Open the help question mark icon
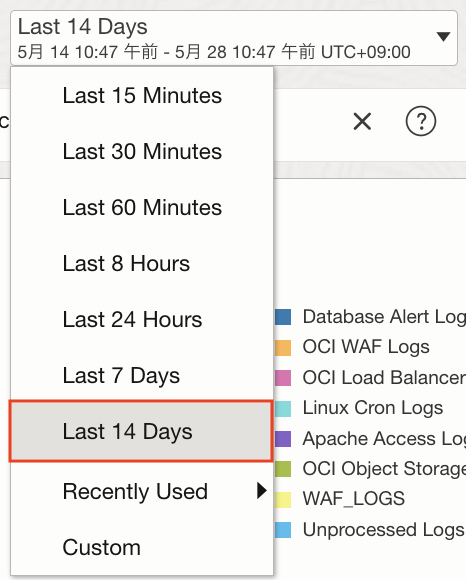 pyautogui.click(x=421, y=121)
